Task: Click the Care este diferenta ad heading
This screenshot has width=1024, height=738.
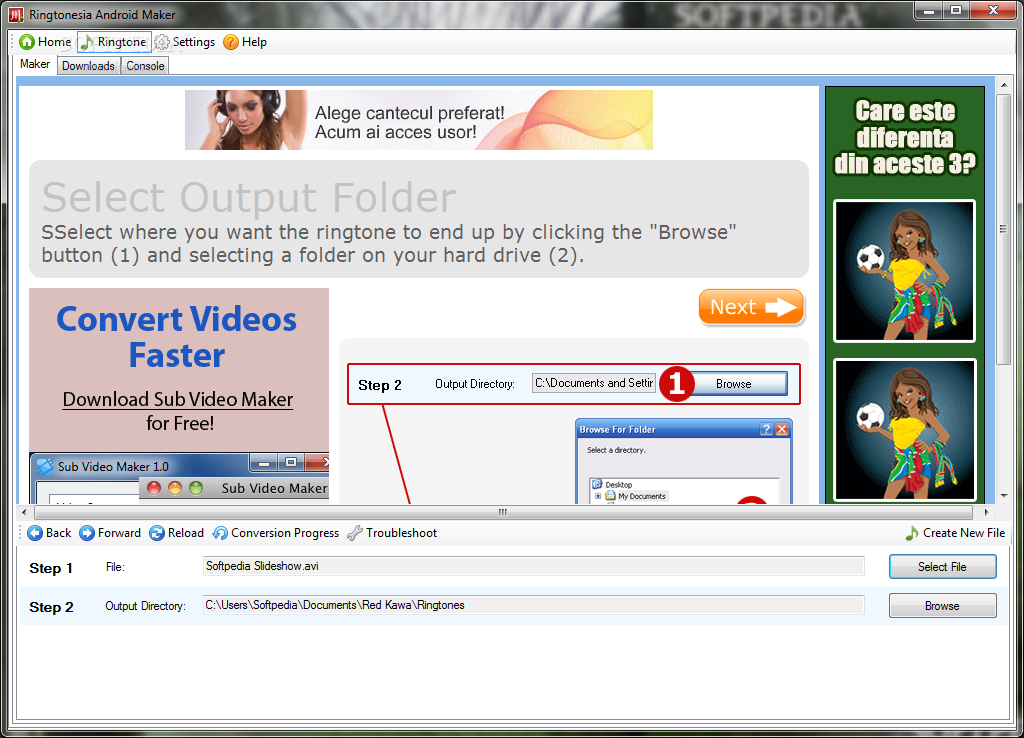Action: 905,138
